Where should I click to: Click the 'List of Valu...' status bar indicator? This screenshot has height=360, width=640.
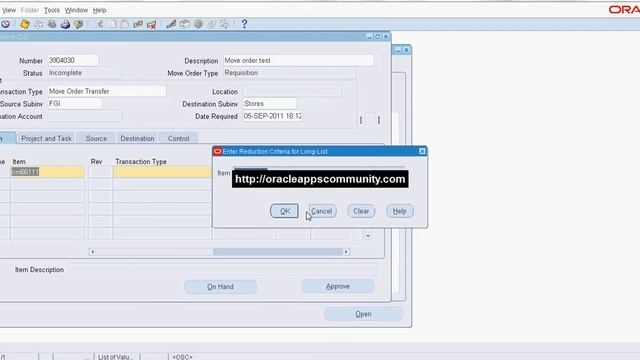[x=116, y=357]
